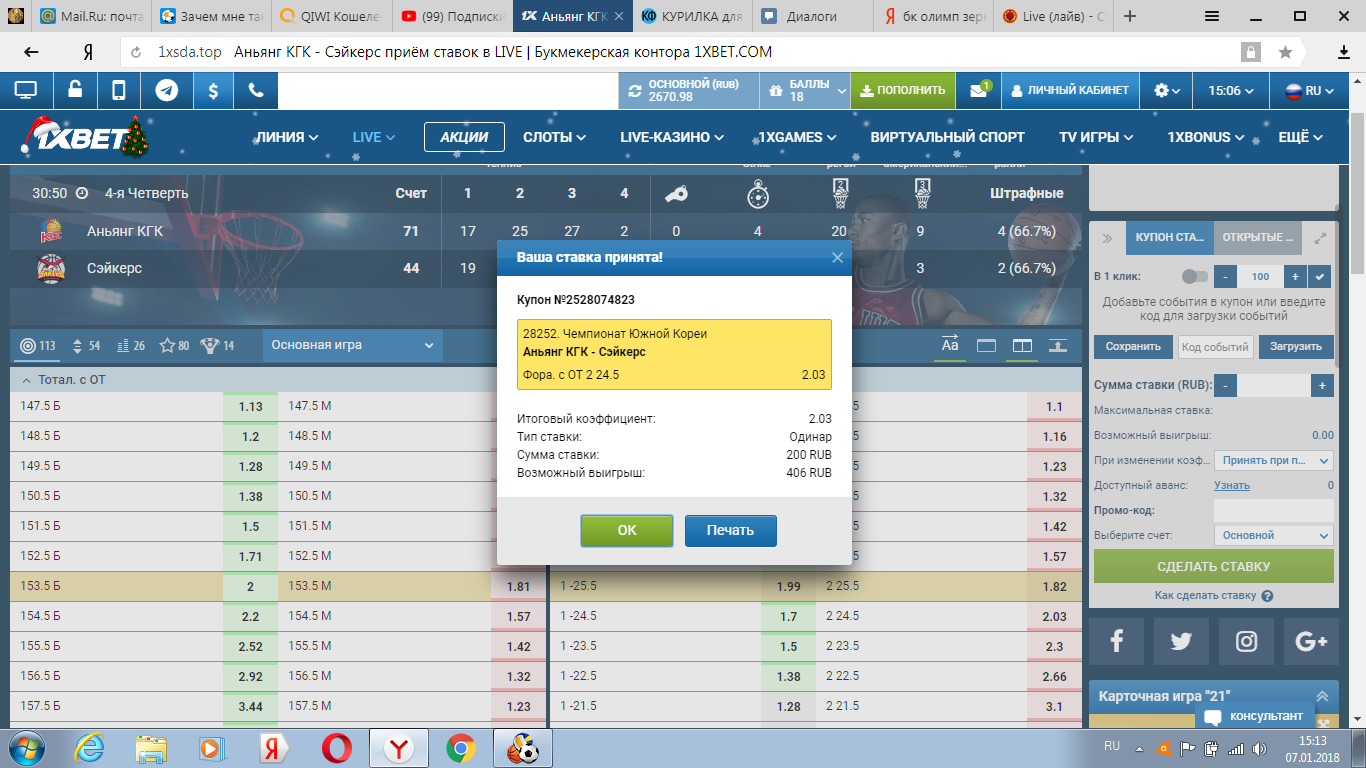Open the Instagram social link
This screenshot has width=1366, height=768.
click(1246, 642)
